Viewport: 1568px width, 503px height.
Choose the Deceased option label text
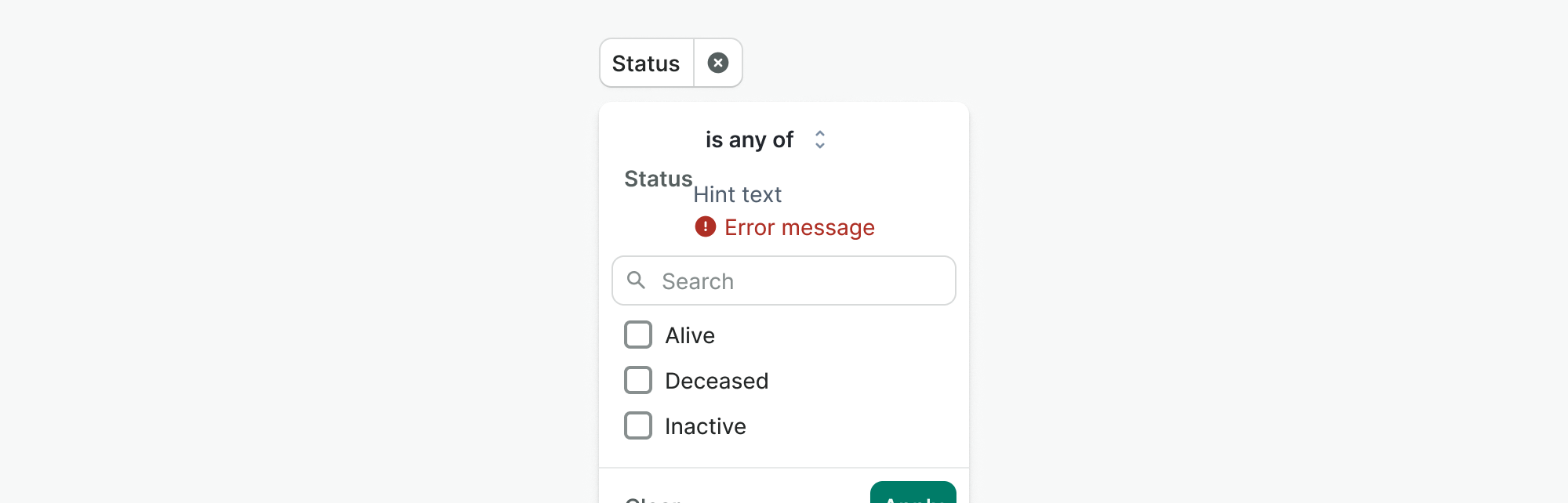pos(717,381)
